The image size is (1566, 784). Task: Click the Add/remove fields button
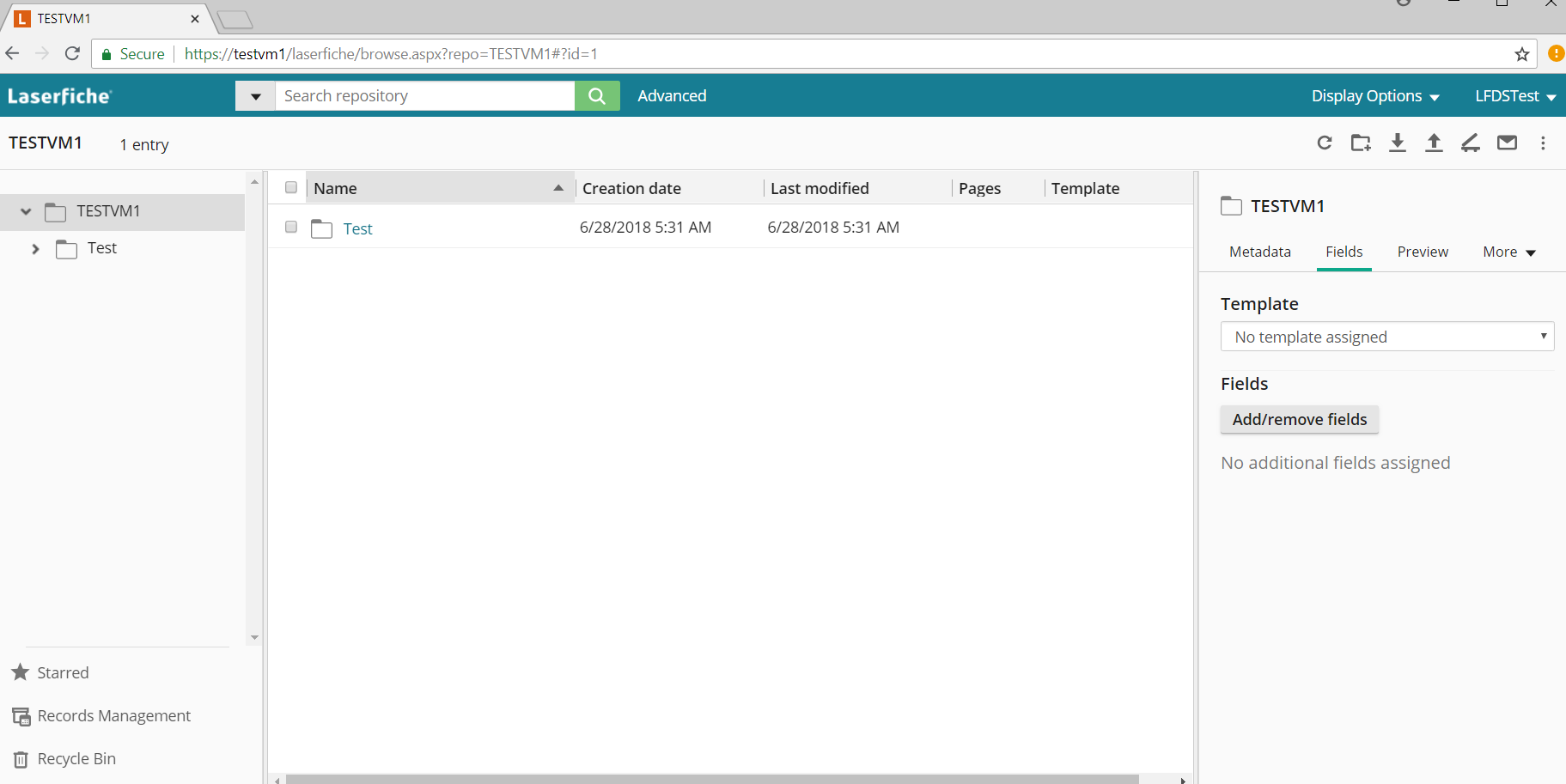1299,419
